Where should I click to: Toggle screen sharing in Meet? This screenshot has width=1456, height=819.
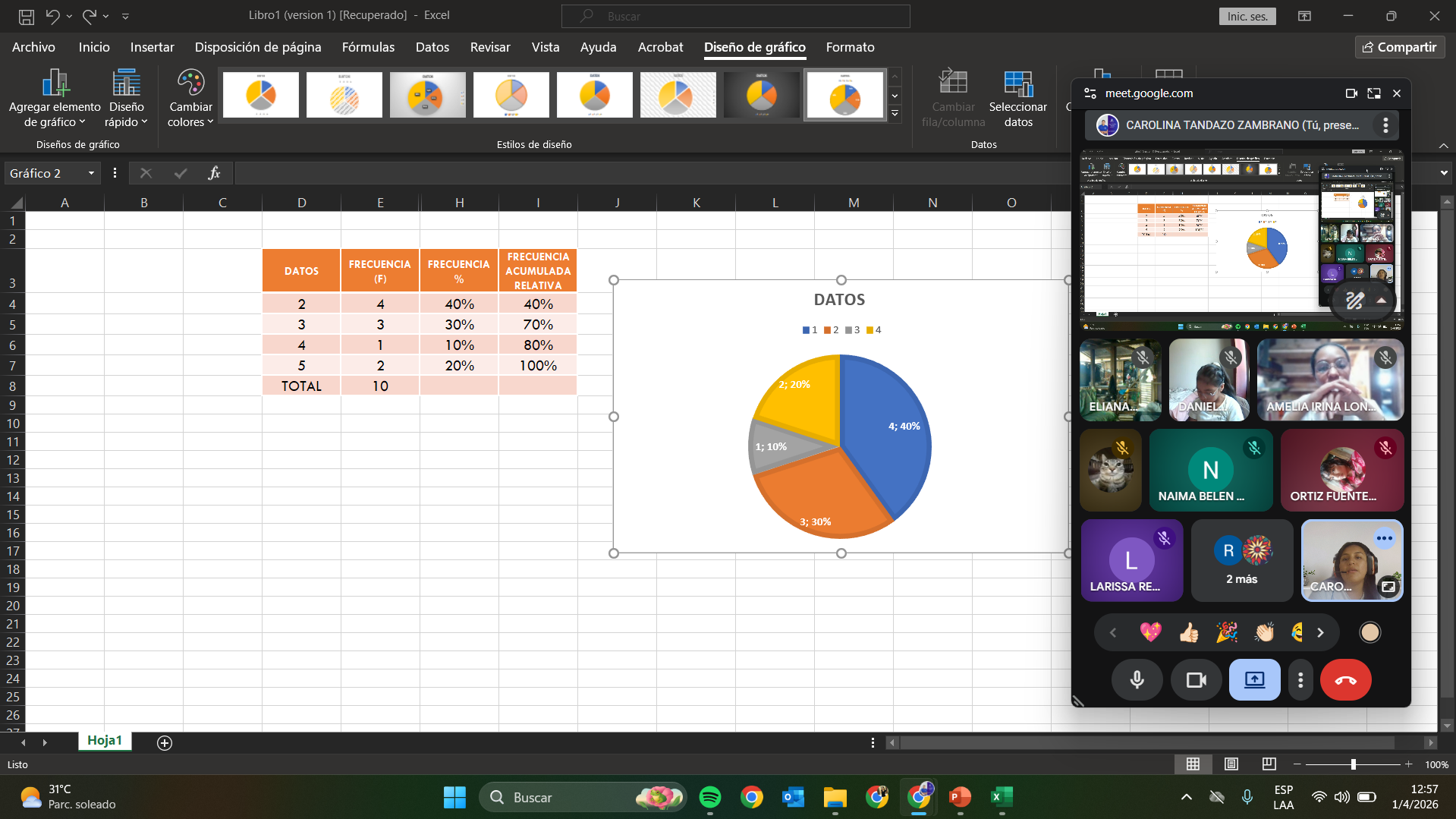1254,679
